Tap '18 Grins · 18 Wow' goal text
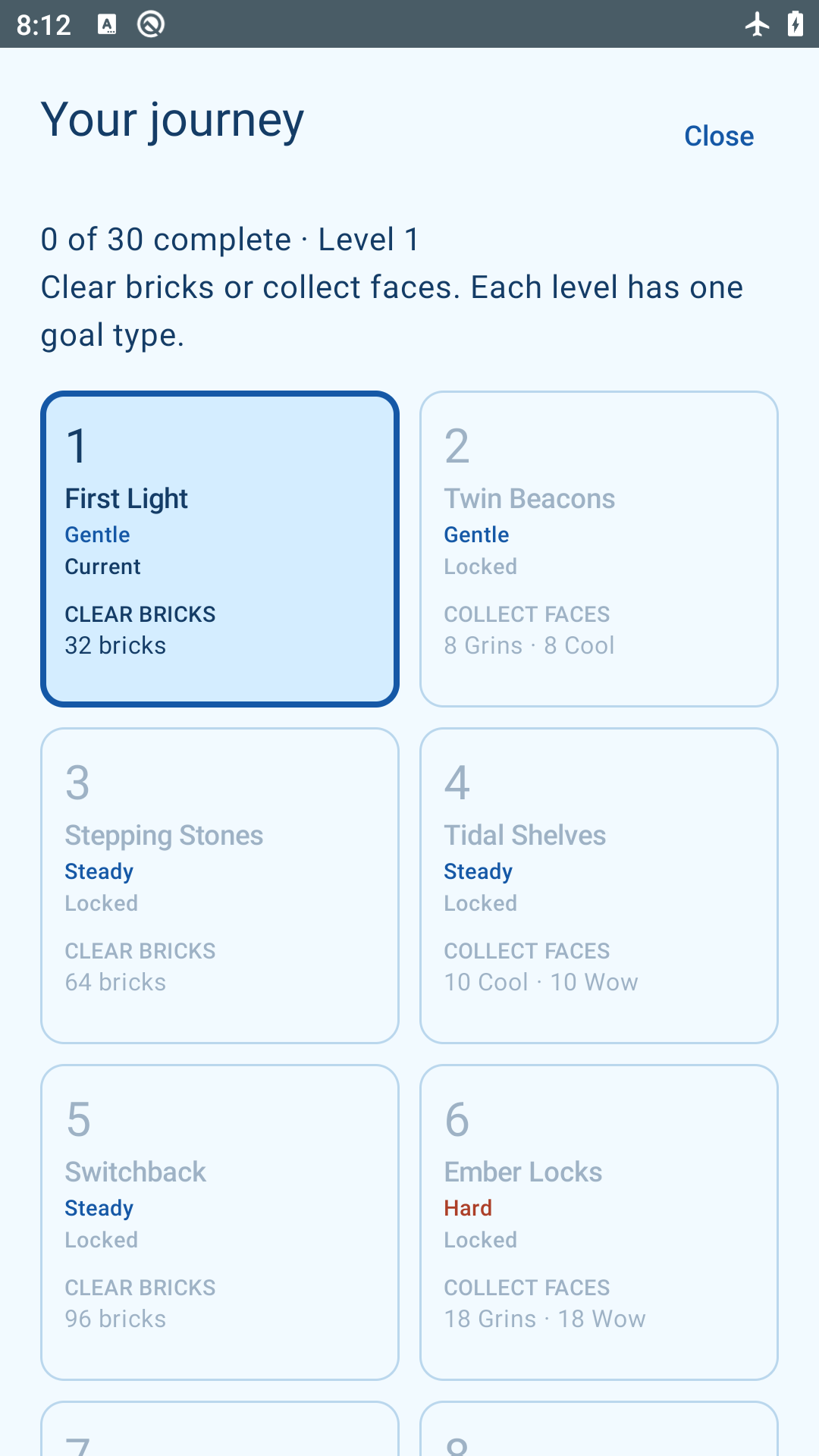The image size is (819, 1456). click(544, 1319)
